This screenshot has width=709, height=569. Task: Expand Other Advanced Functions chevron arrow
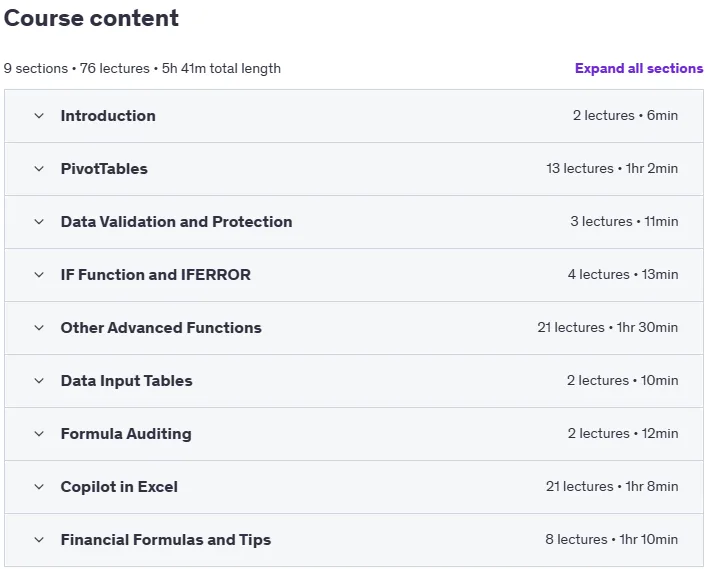(x=39, y=327)
